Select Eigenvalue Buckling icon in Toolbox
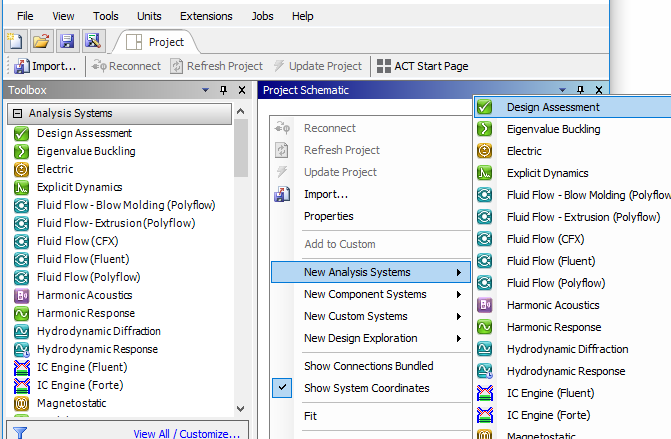 (21, 151)
